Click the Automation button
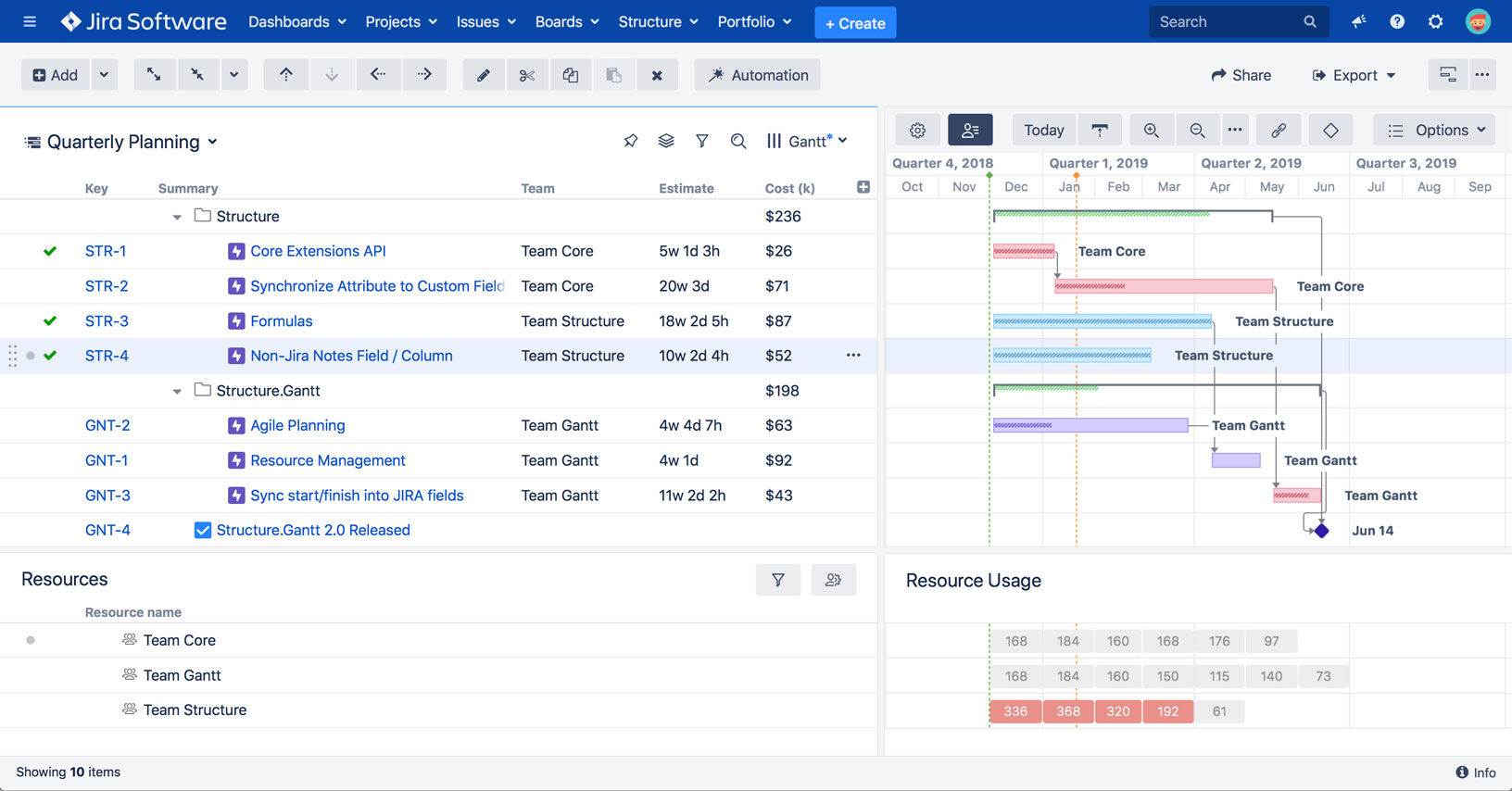1512x791 pixels. point(758,75)
